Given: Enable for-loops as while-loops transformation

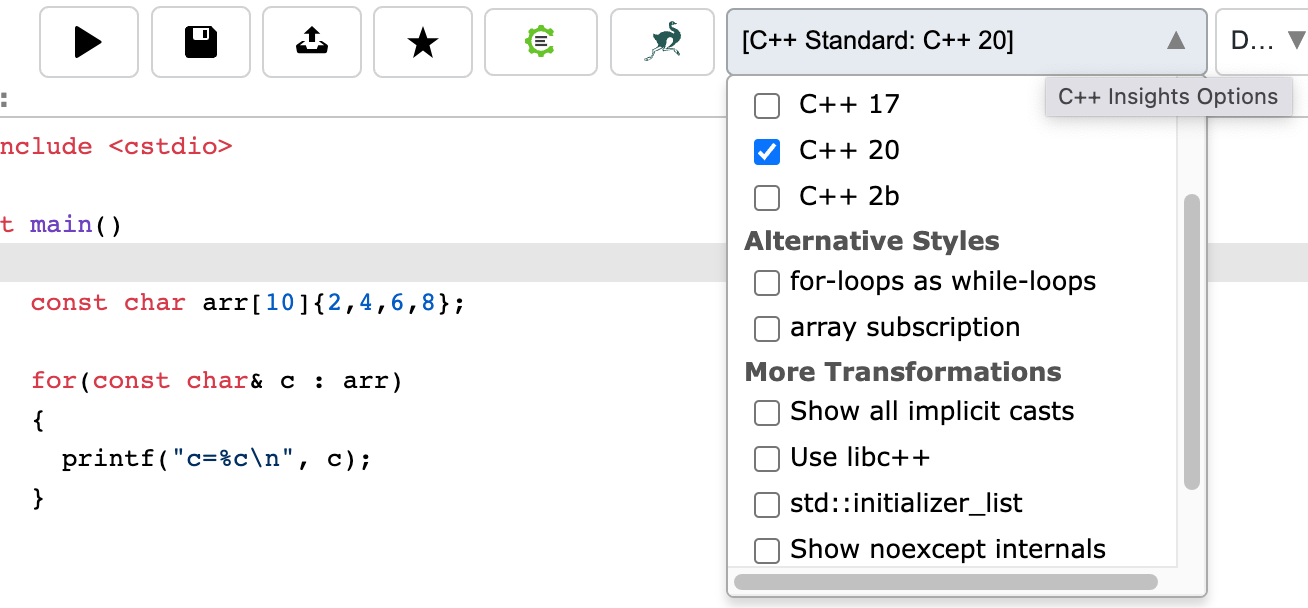Looking at the screenshot, I should [767, 283].
